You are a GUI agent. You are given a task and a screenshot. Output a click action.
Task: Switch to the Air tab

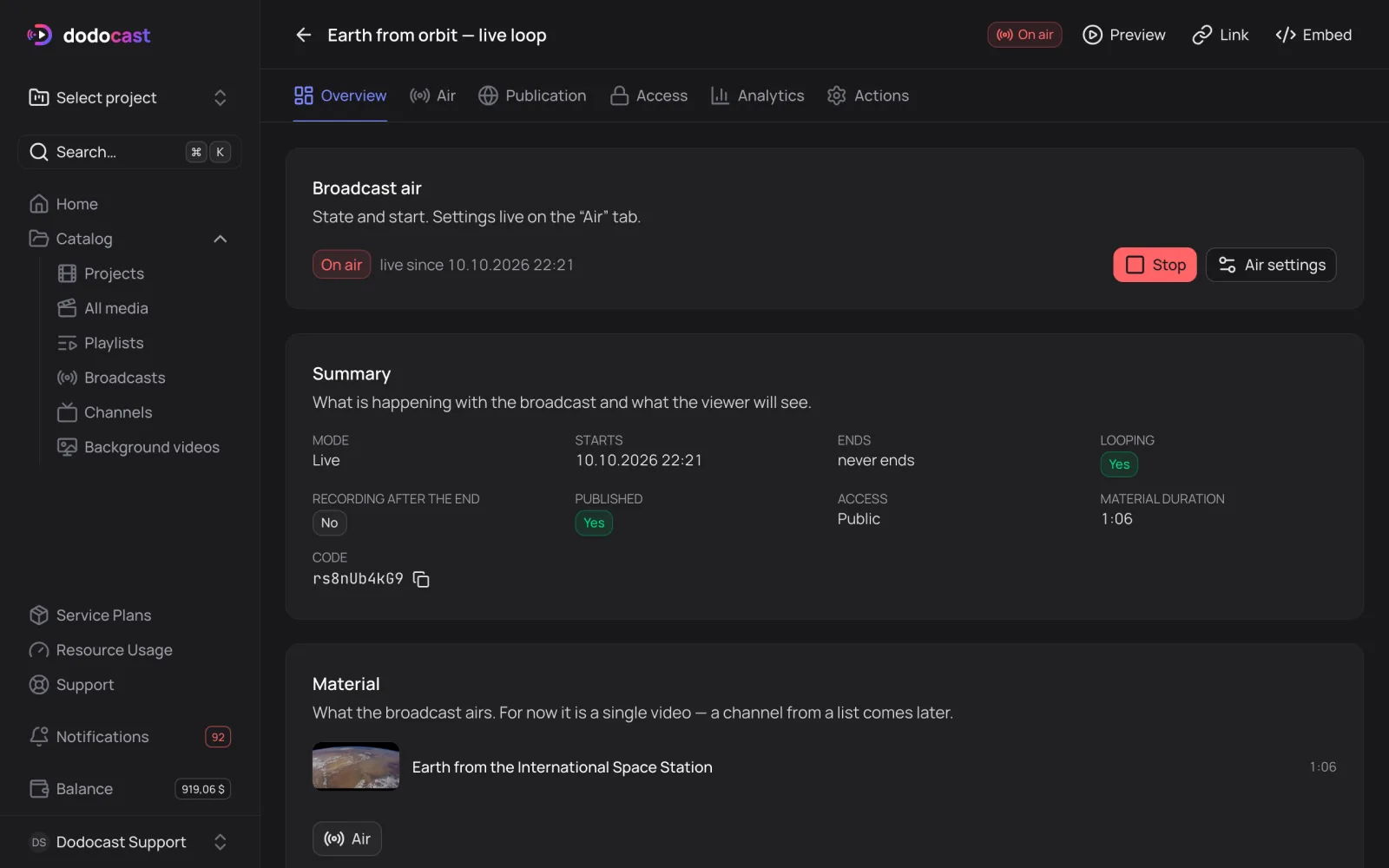tap(433, 95)
